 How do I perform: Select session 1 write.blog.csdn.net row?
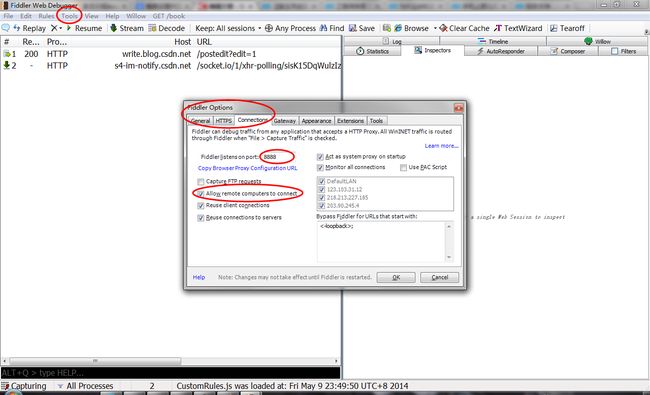click(x=171, y=54)
